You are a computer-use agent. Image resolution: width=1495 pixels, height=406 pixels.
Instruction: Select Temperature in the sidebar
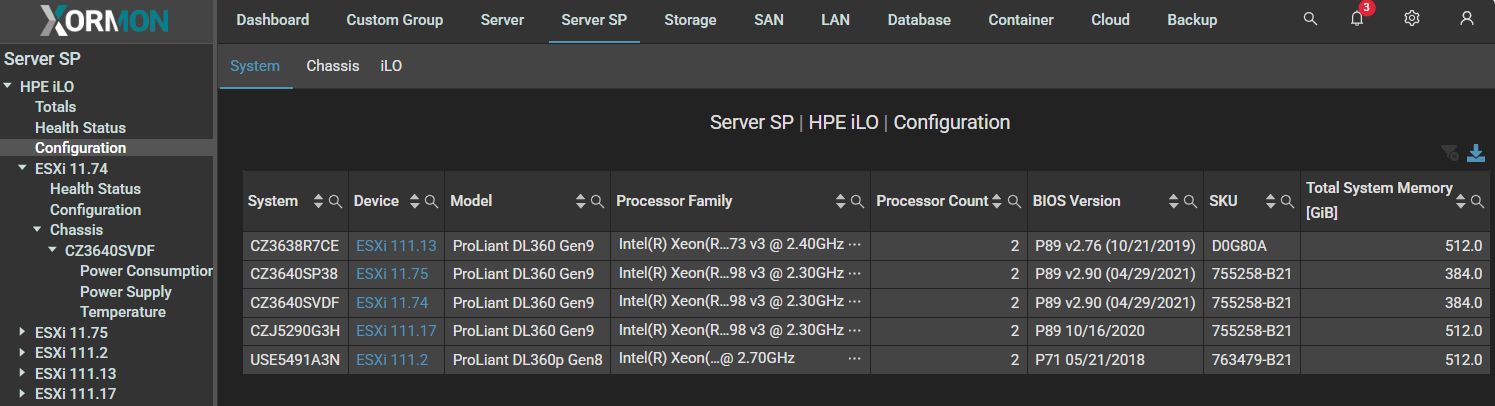point(123,312)
